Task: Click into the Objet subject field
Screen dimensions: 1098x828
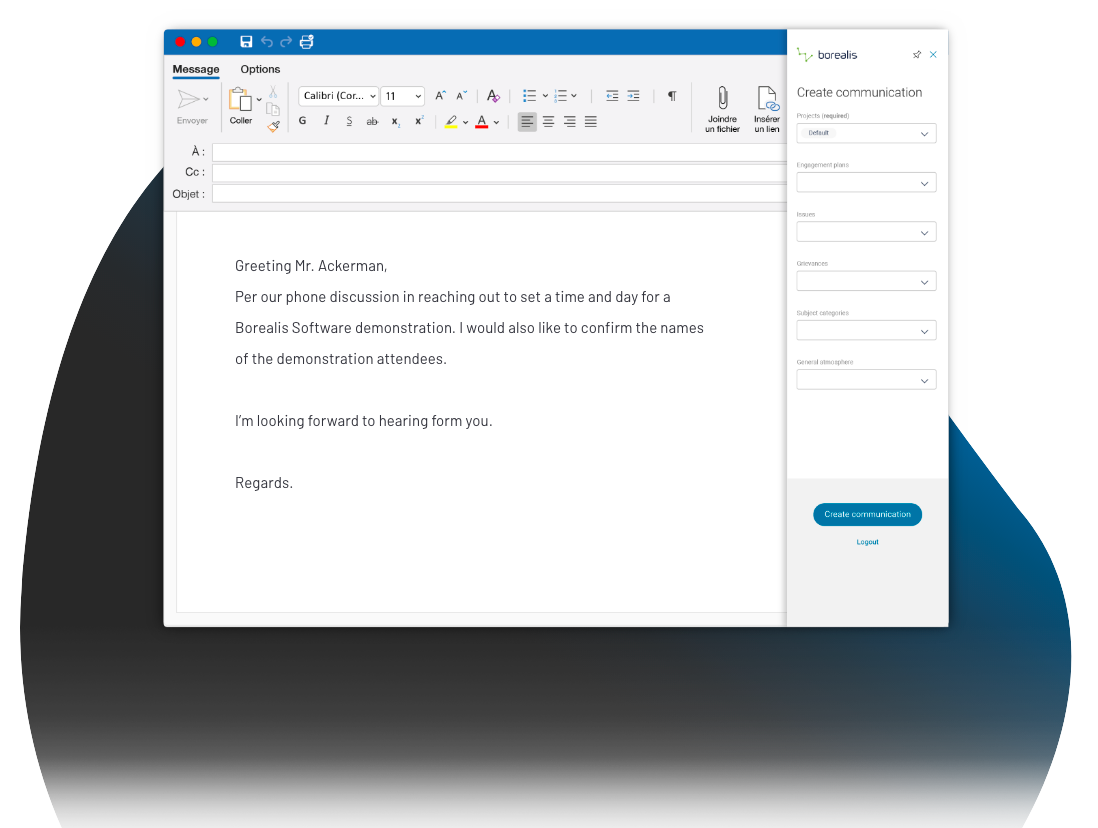Action: click(x=500, y=194)
